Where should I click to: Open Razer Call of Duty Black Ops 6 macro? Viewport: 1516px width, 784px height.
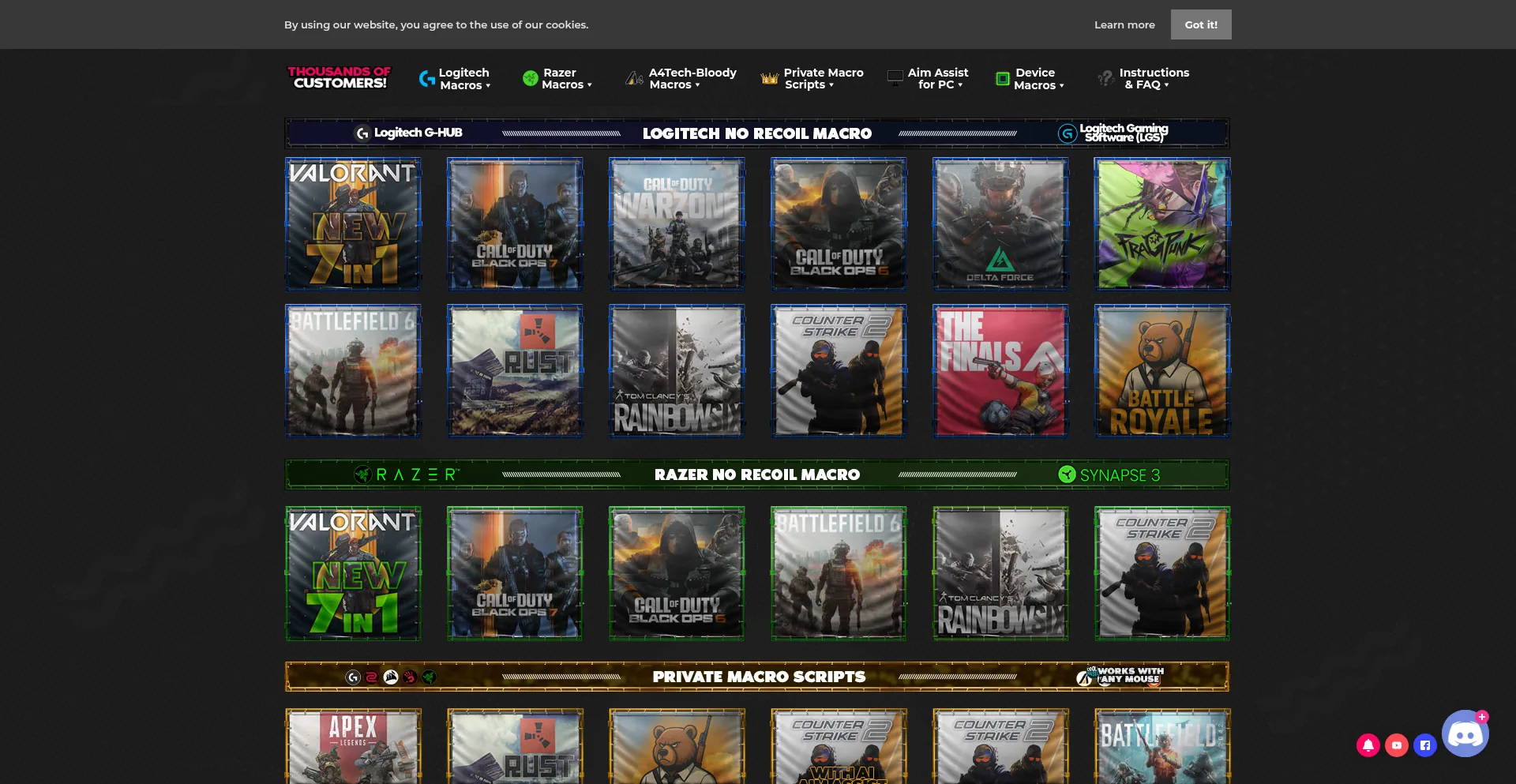[677, 573]
